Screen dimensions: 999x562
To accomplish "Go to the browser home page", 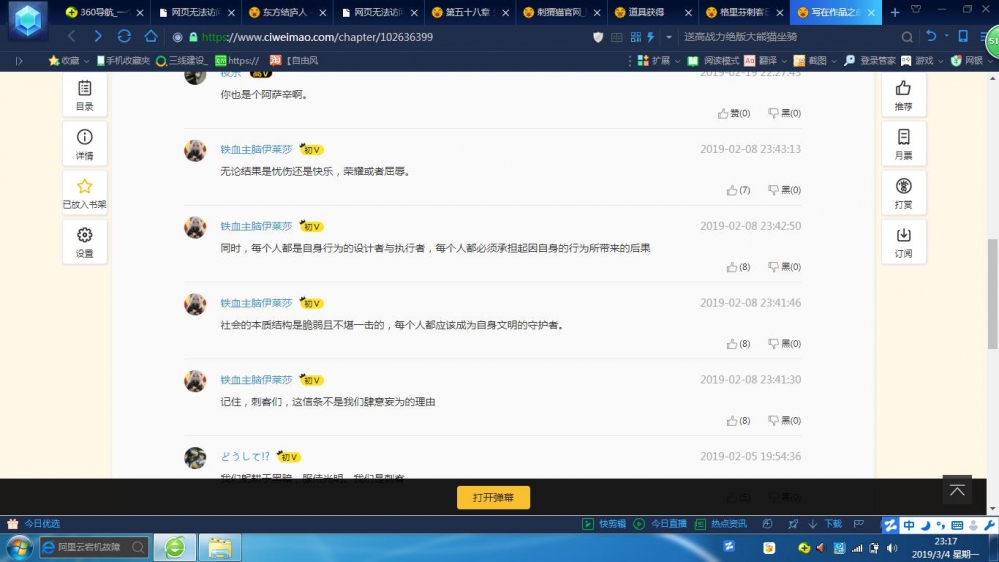I will [150, 37].
